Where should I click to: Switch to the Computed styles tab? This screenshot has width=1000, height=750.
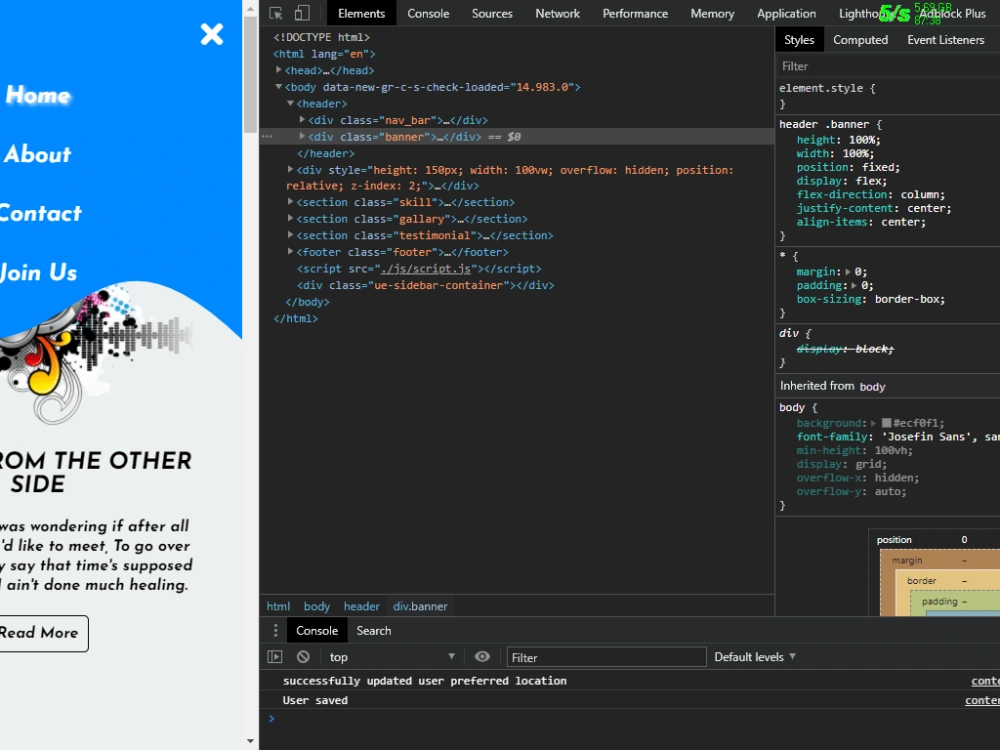[860, 40]
